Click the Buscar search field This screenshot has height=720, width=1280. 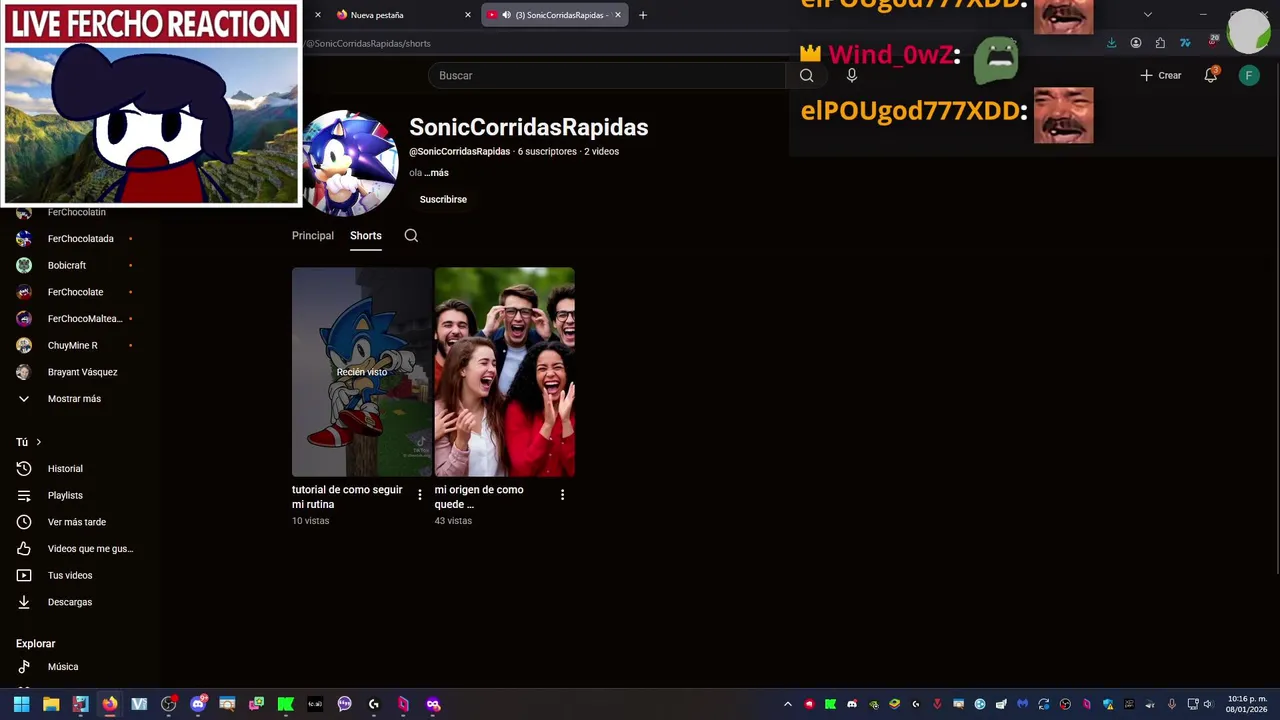[609, 75]
